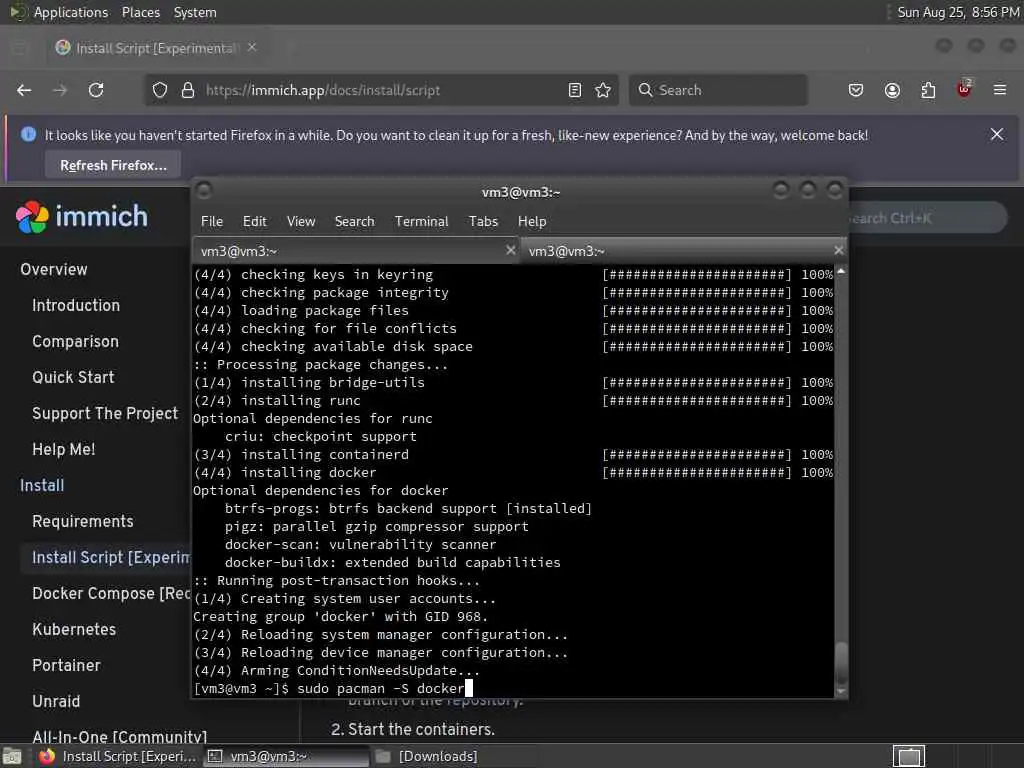Close the first vm3@vm3 terminal tab

[x=511, y=250]
